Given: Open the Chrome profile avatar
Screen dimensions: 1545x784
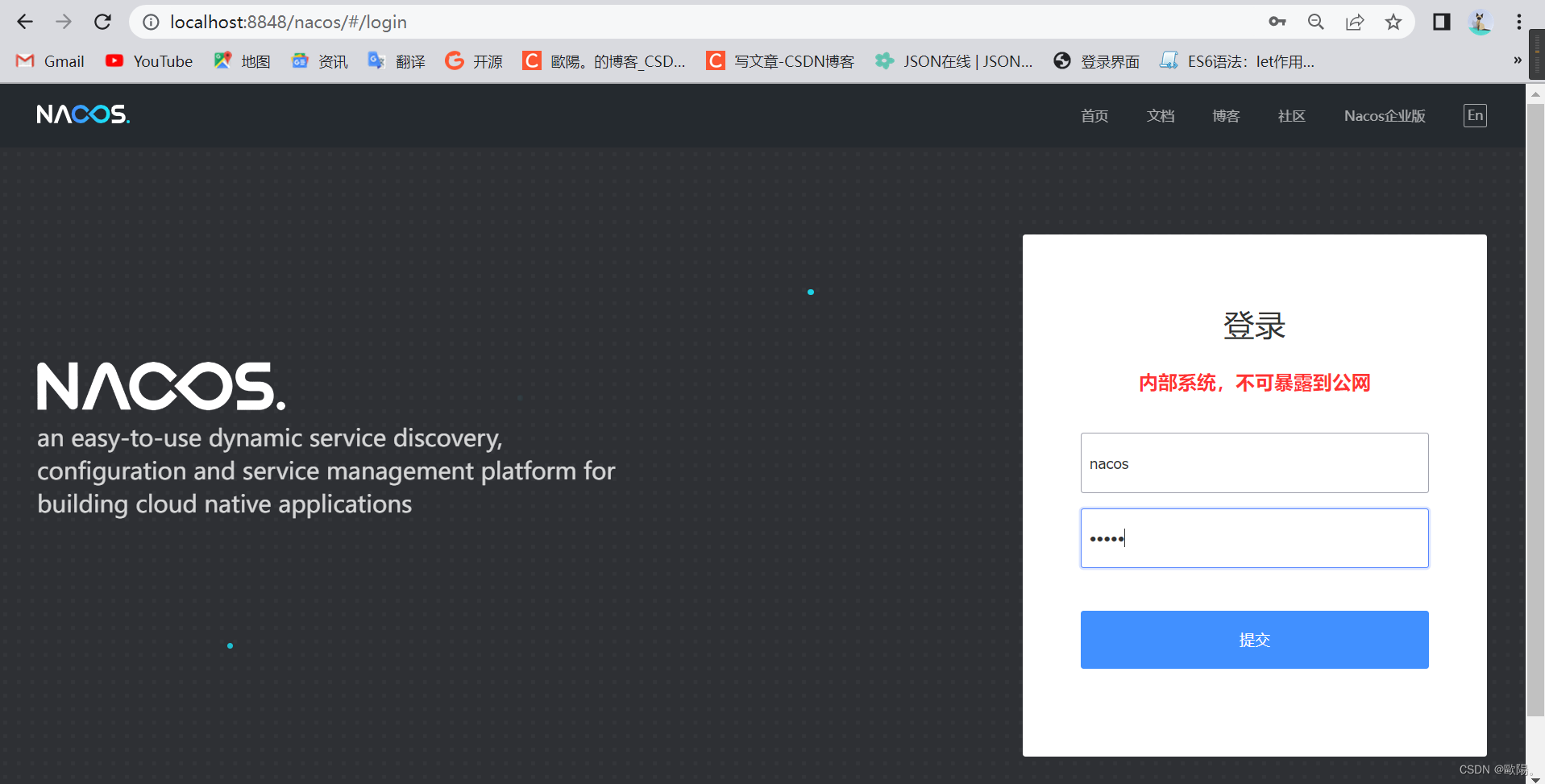Looking at the screenshot, I should [x=1481, y=22].
